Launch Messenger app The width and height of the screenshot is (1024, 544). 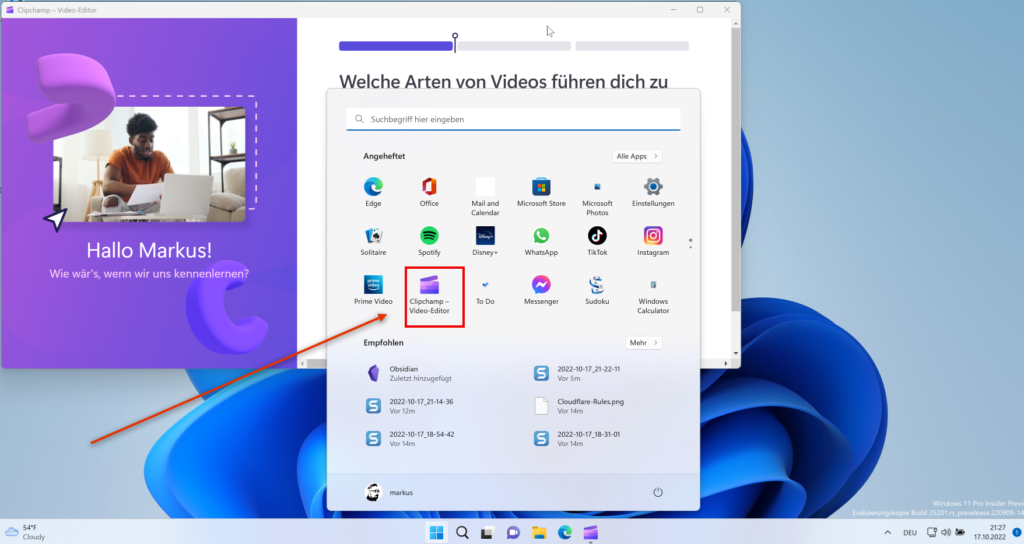click(x=541, y=290)
